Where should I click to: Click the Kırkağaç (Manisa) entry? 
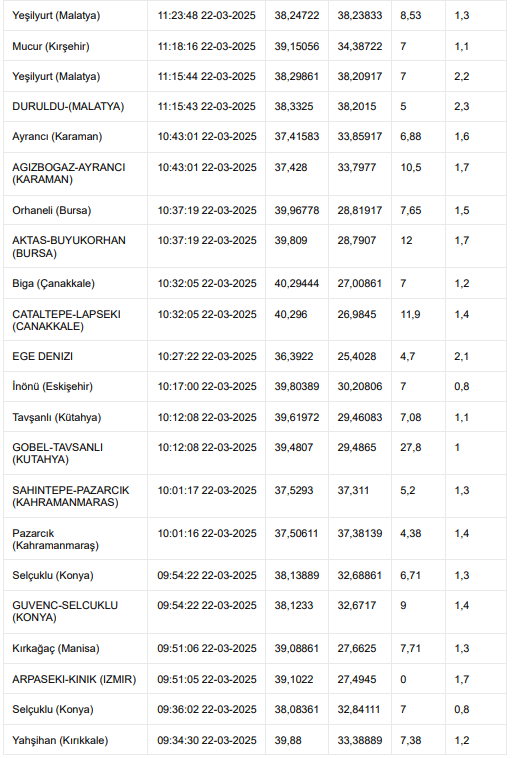click(56, 648)
